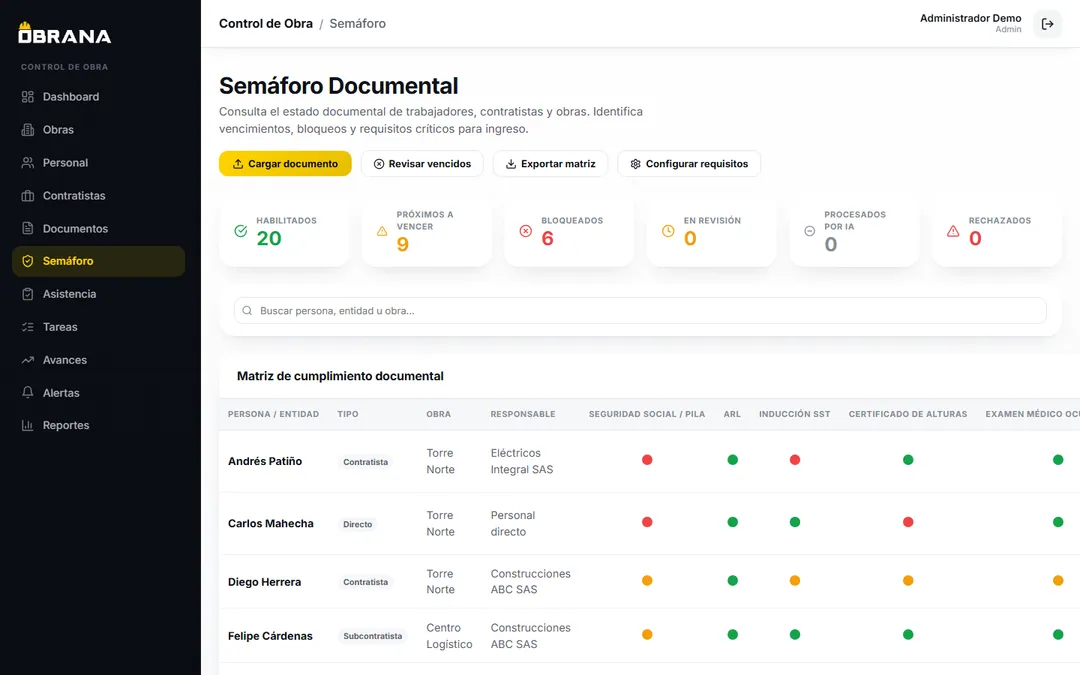This screenshot has height=675, width=1080.
Task: Click the Centro Logístico obra cell
Action: (x=449, y=636)
